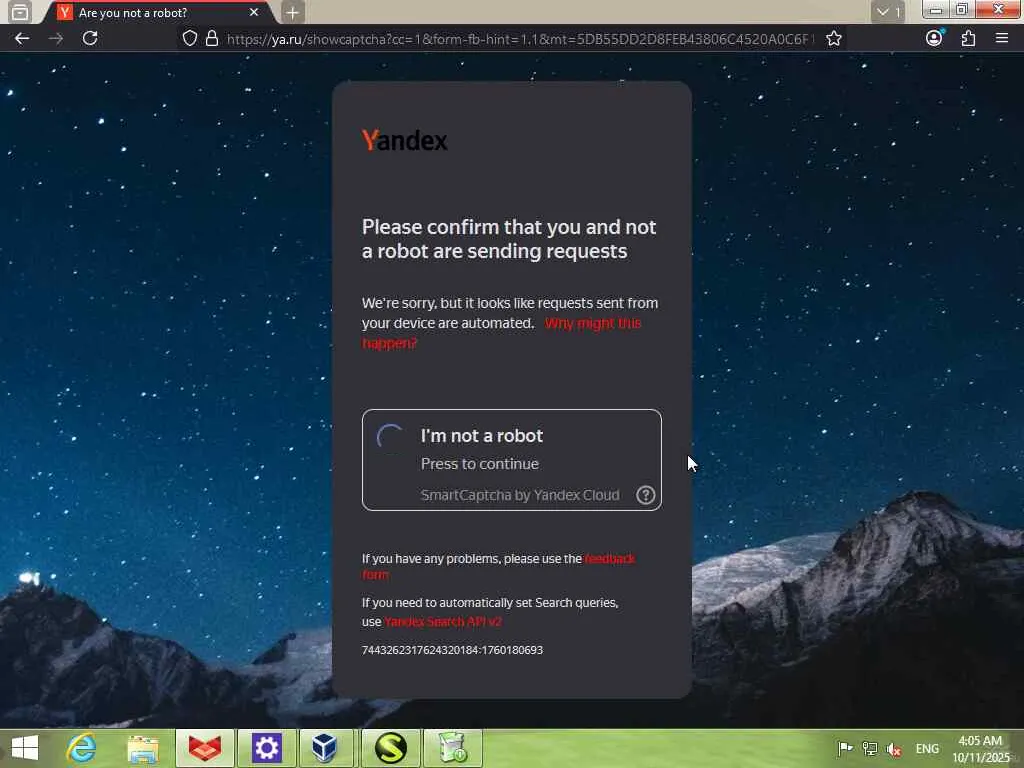Image resolution: width=1024 pixels, height=768 pixels.
Task: Click the URL address field
Action: (519, 39)
